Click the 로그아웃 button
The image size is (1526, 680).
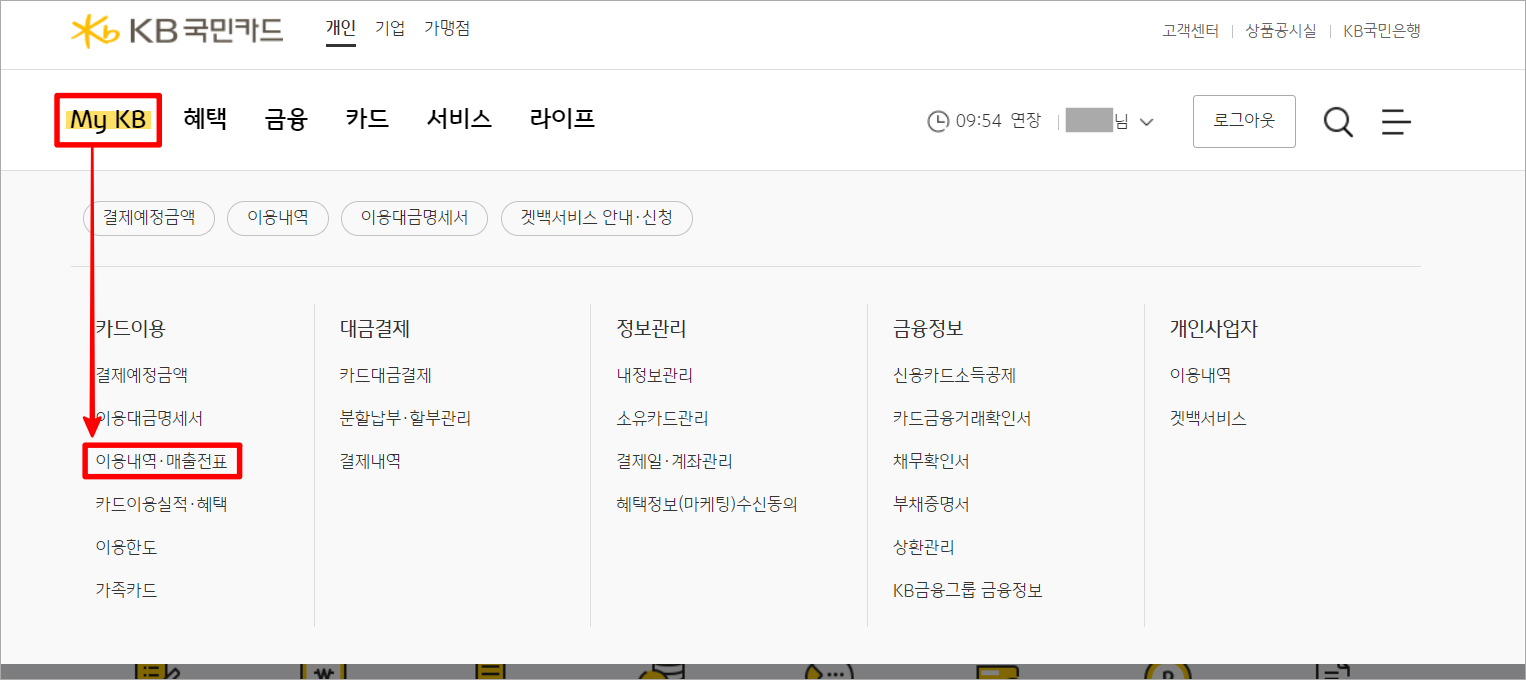tap(1243, 120)
